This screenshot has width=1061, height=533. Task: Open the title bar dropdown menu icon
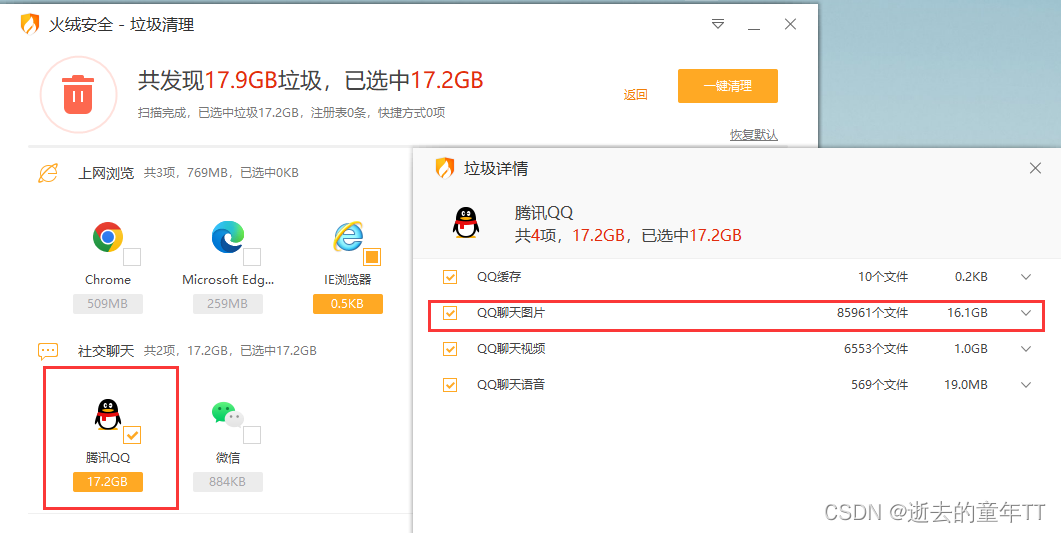tap(718, 24)
